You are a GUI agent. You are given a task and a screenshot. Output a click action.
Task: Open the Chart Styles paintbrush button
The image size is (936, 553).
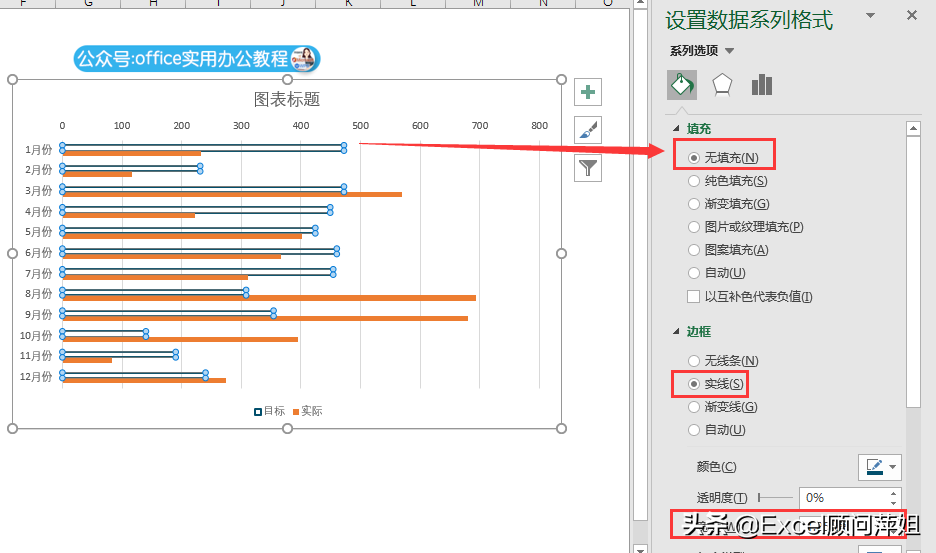click(587, 130)
